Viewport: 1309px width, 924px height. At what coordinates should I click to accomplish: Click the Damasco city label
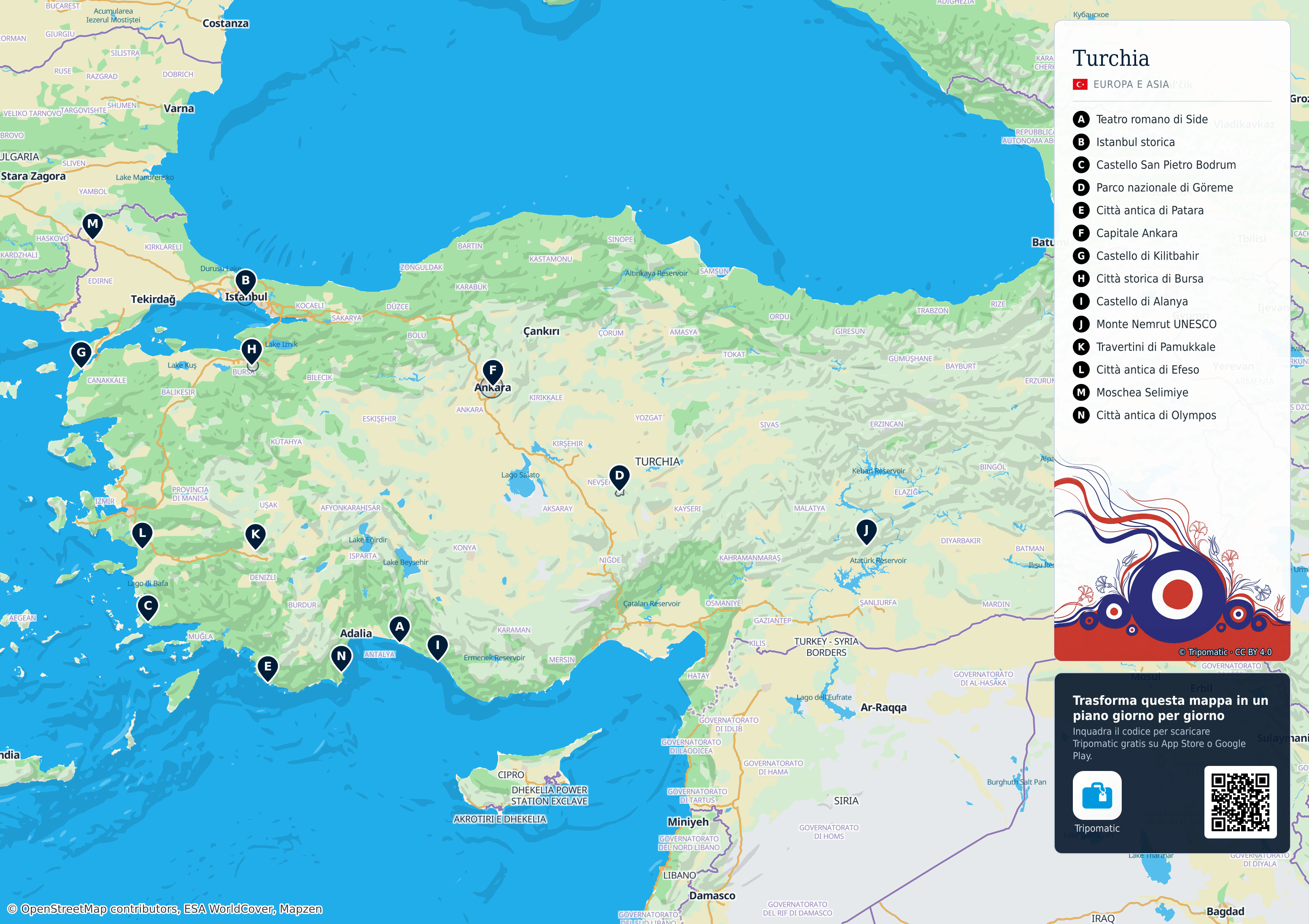pyautogui.click(x=712, y=895)
